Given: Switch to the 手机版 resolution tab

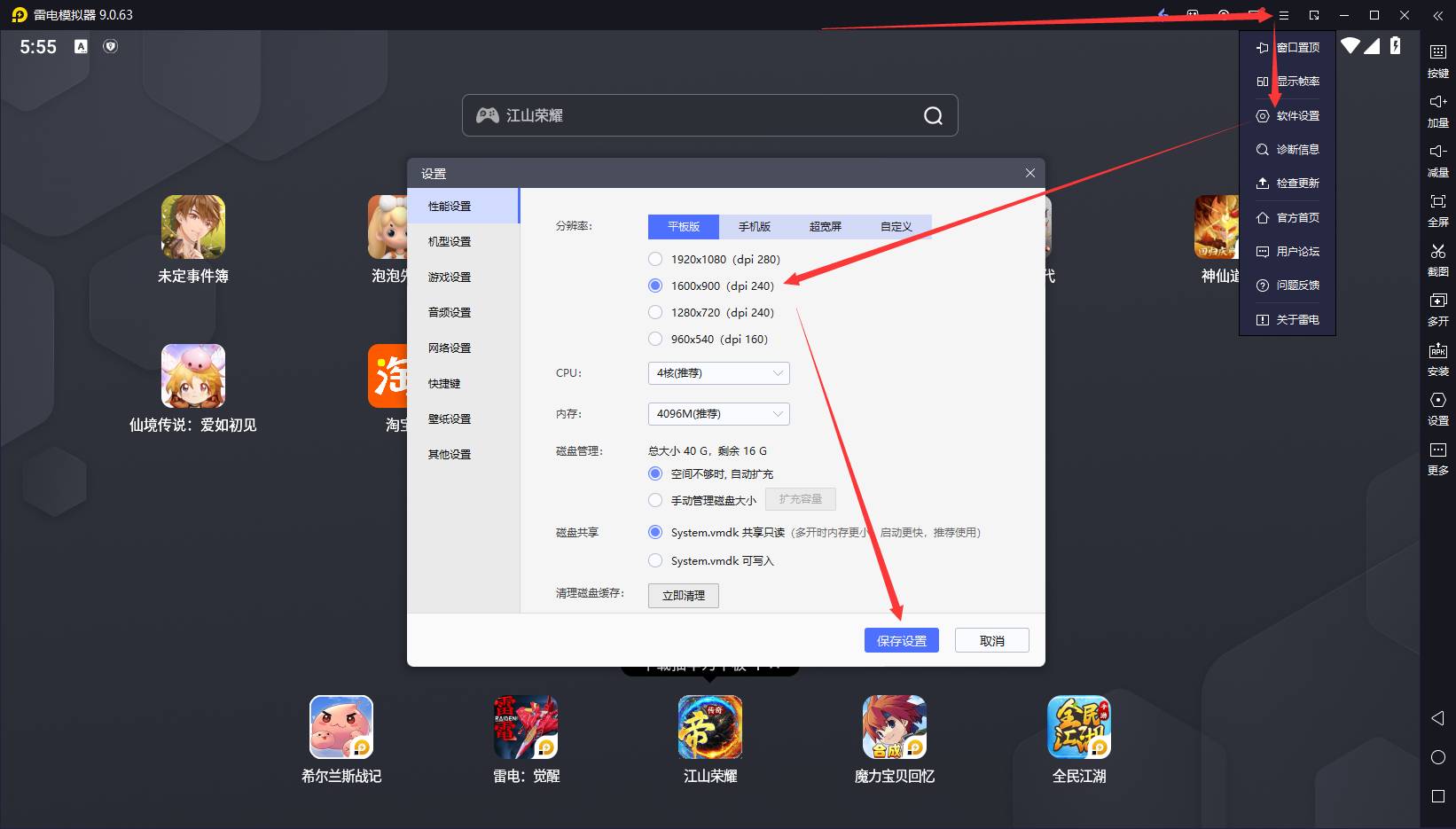Looking at the screenshot, I should pos(754,227).
